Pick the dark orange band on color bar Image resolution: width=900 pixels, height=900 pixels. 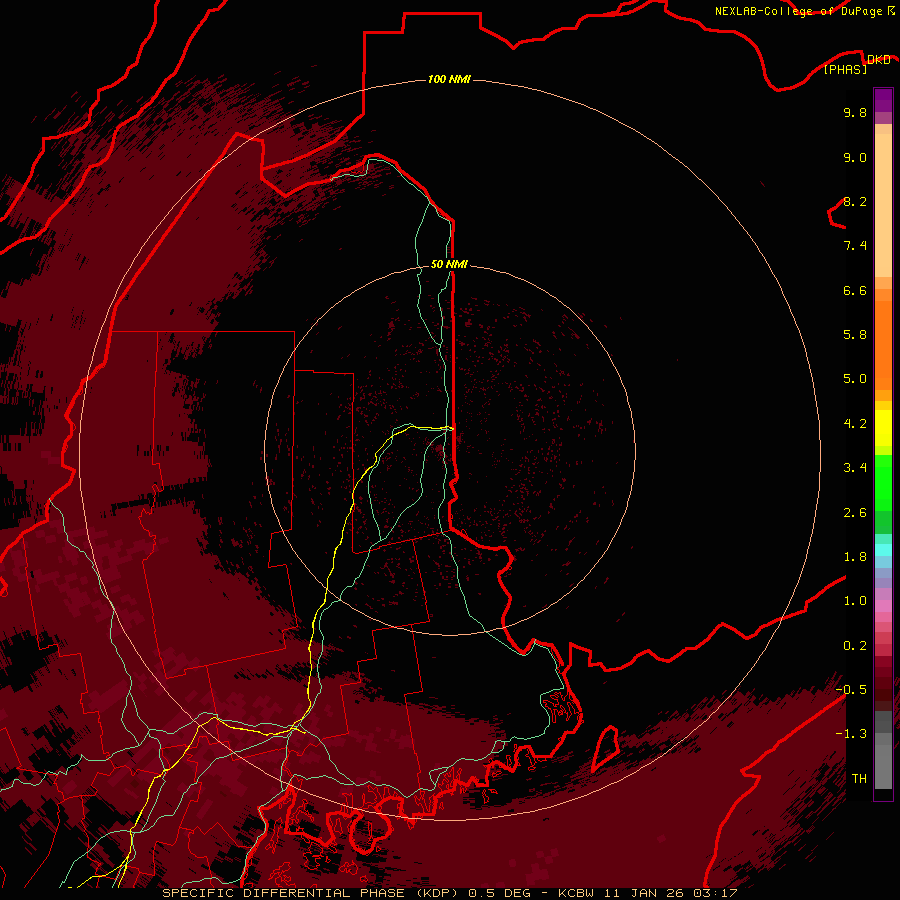883,344
